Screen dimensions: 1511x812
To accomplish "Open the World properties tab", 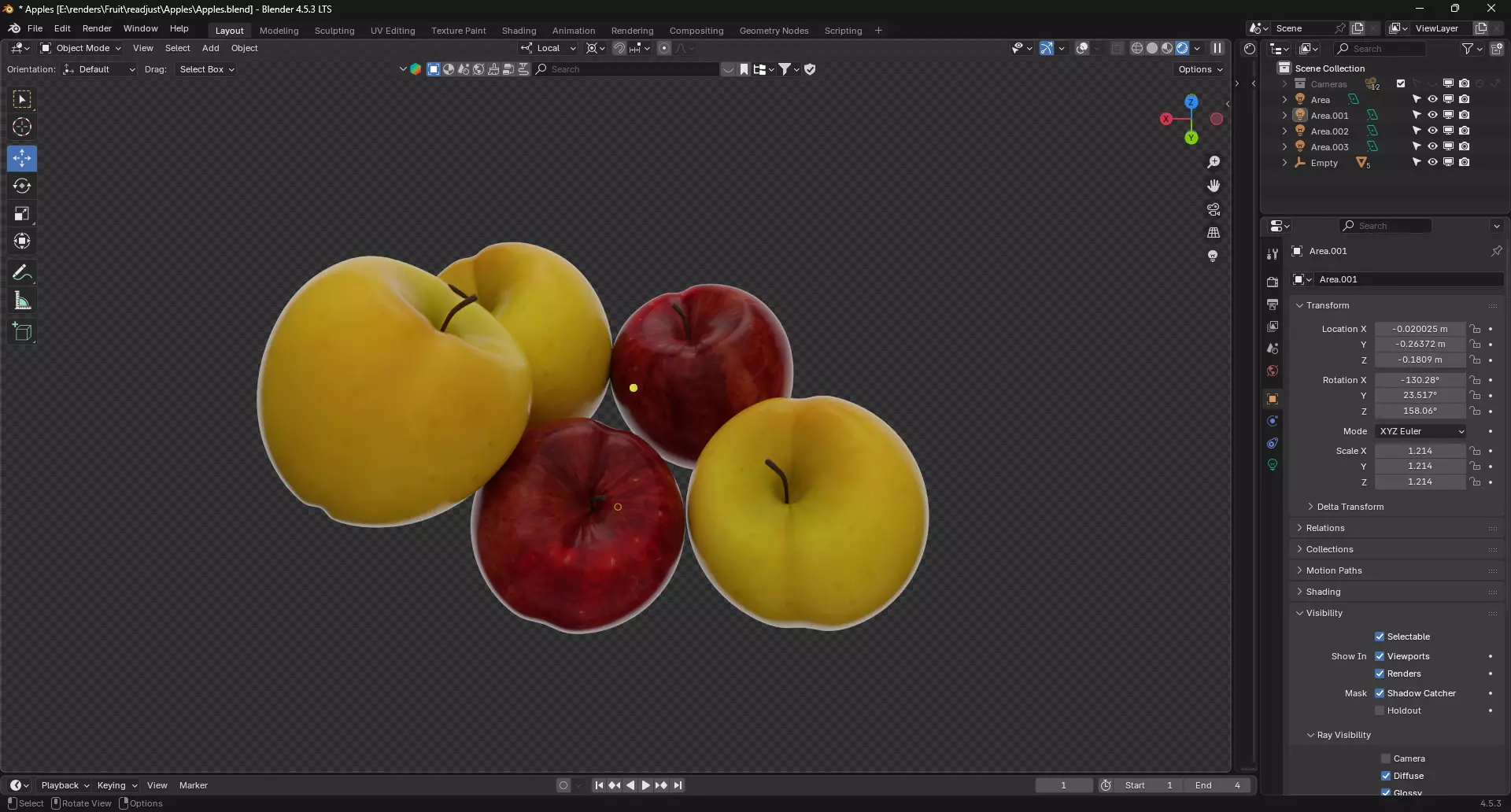I will (1273, 370).
